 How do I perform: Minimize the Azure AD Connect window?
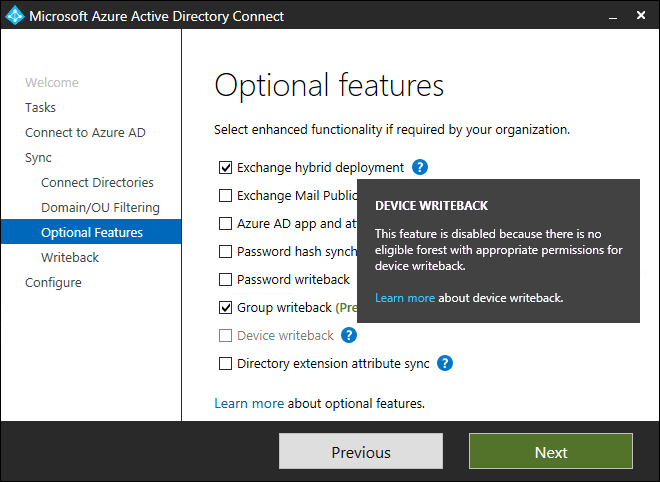[613, 16]
